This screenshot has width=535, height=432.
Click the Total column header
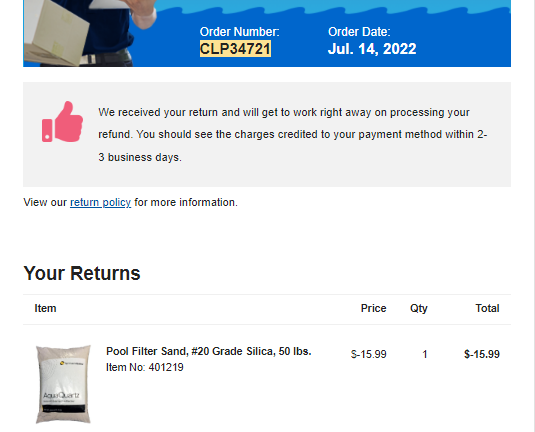coord(488,308)
